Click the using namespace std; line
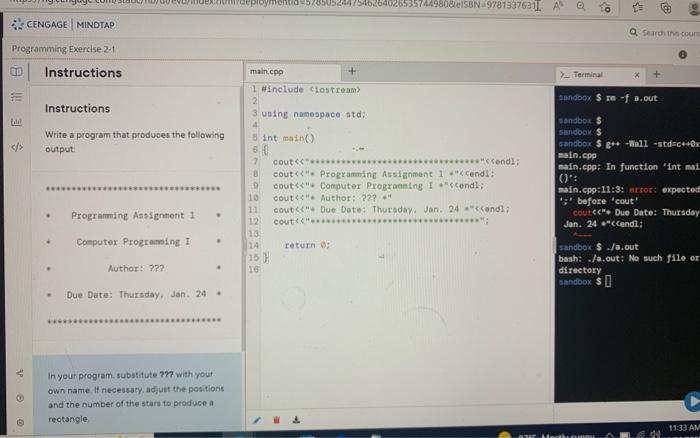 [x=313, y=114]
